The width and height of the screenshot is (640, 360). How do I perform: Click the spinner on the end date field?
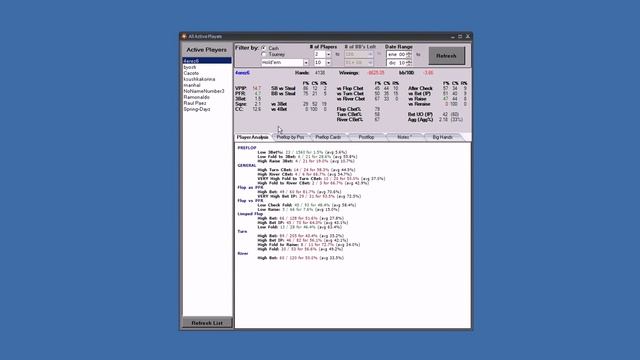click(409, 63)
